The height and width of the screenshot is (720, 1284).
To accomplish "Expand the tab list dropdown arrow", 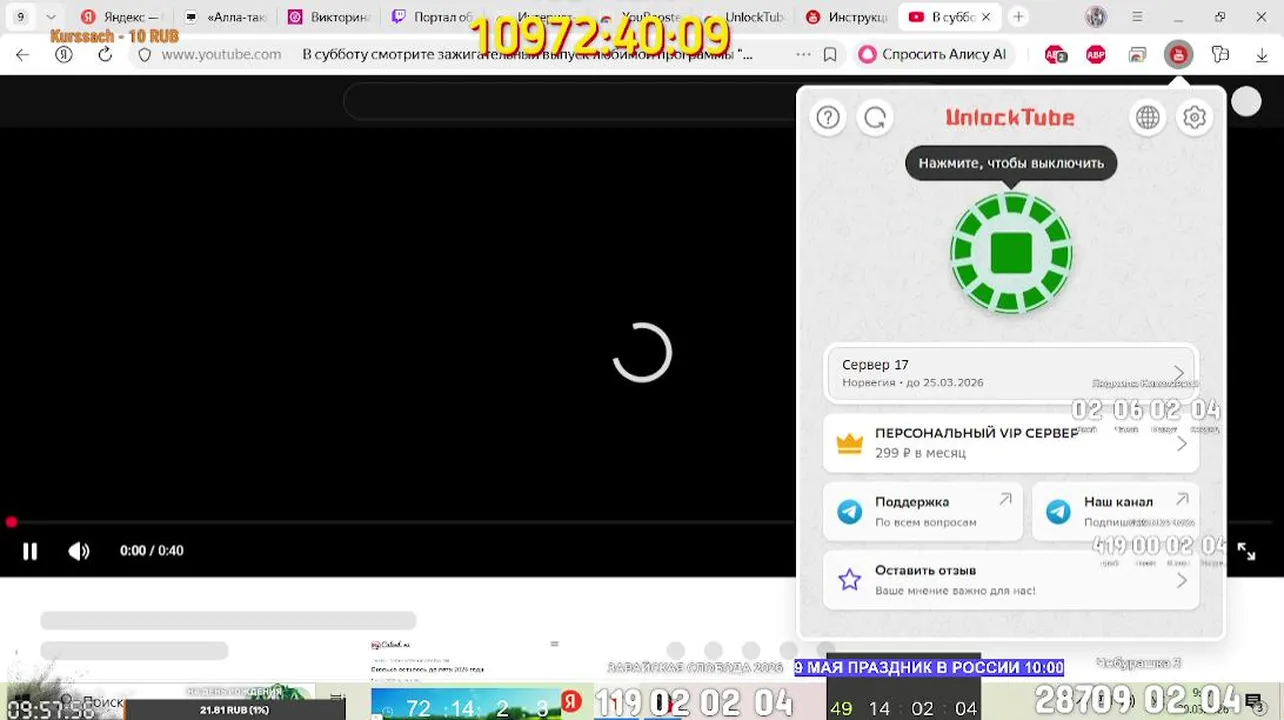I will (x=51, y=17).
